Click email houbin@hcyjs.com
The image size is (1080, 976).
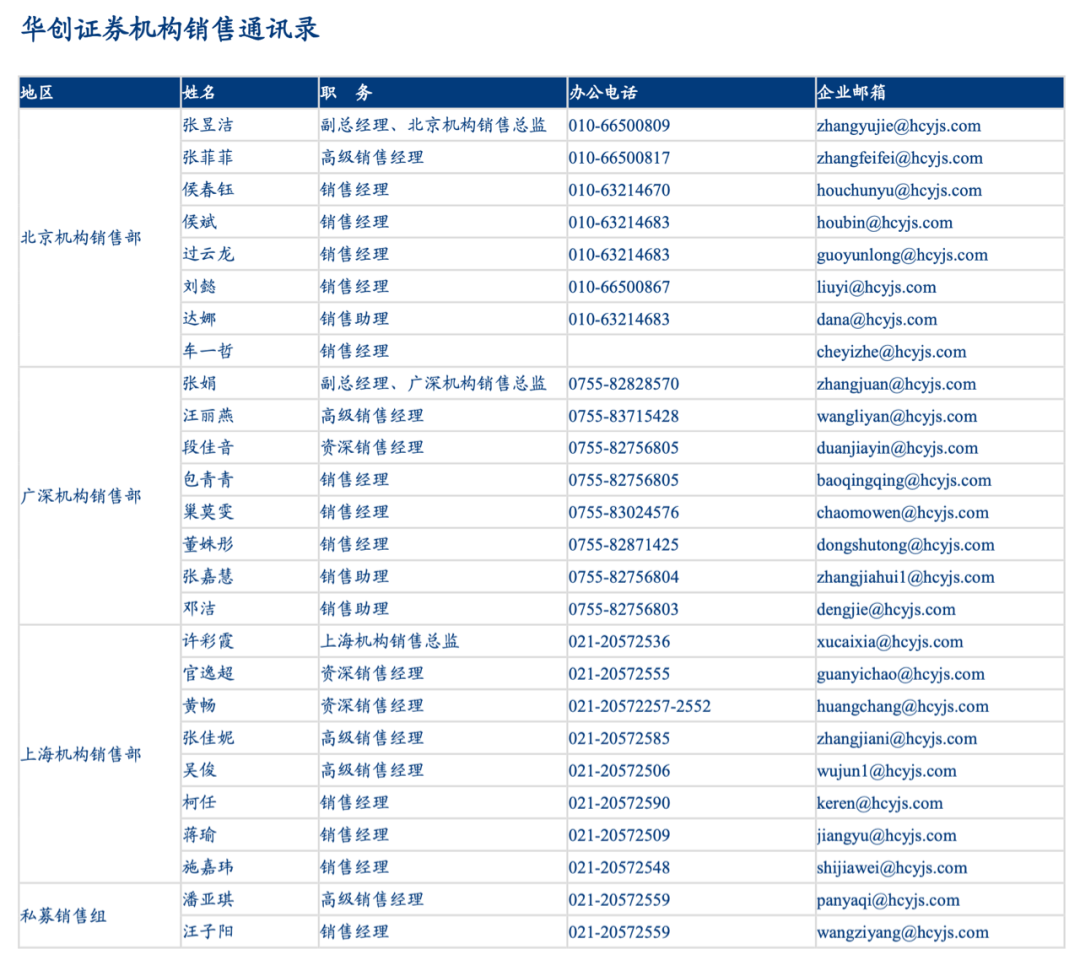[884, 223]
